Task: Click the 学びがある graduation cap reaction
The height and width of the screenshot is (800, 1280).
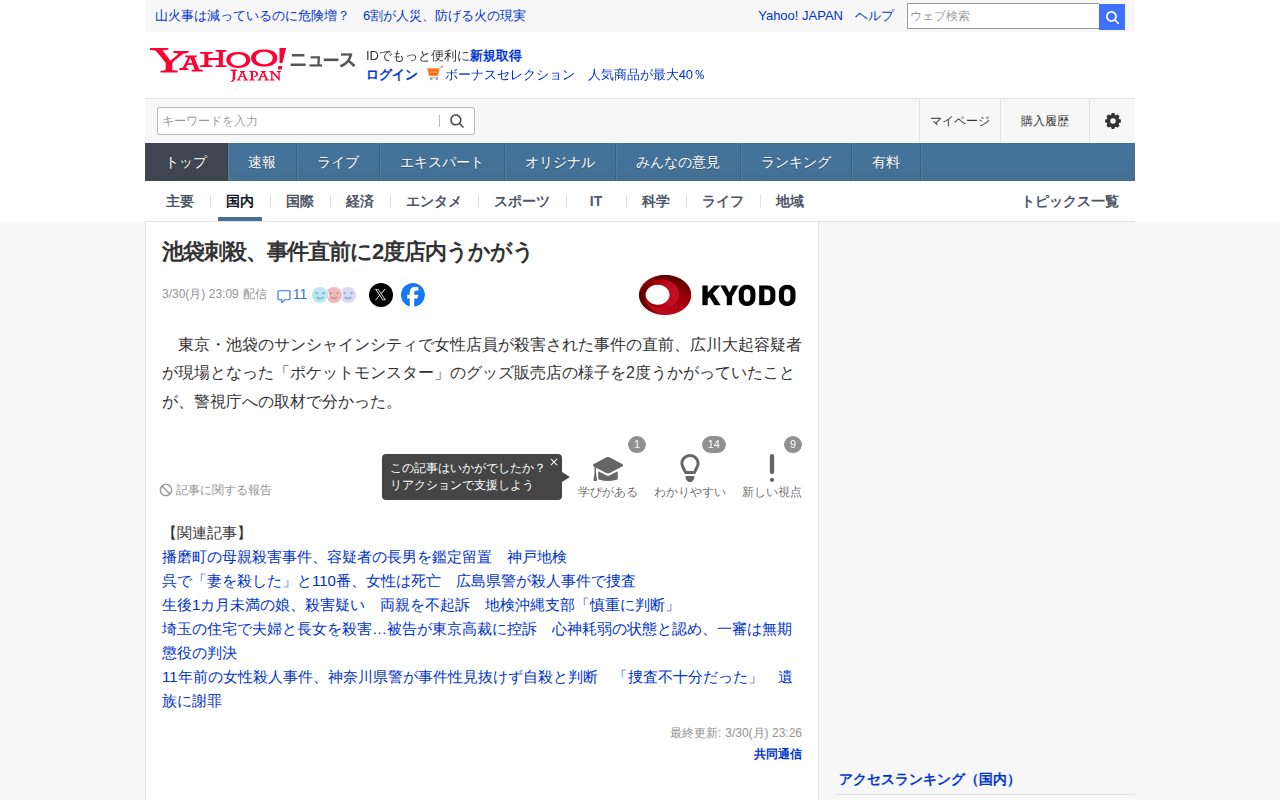Action: [608, 476]
